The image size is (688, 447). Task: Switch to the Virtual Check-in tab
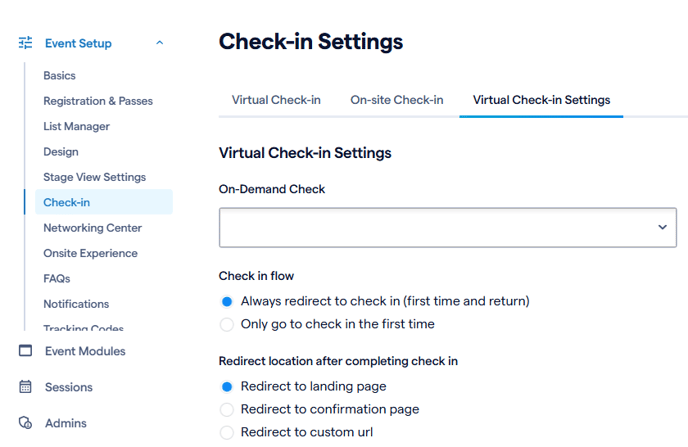pos(276,100)
